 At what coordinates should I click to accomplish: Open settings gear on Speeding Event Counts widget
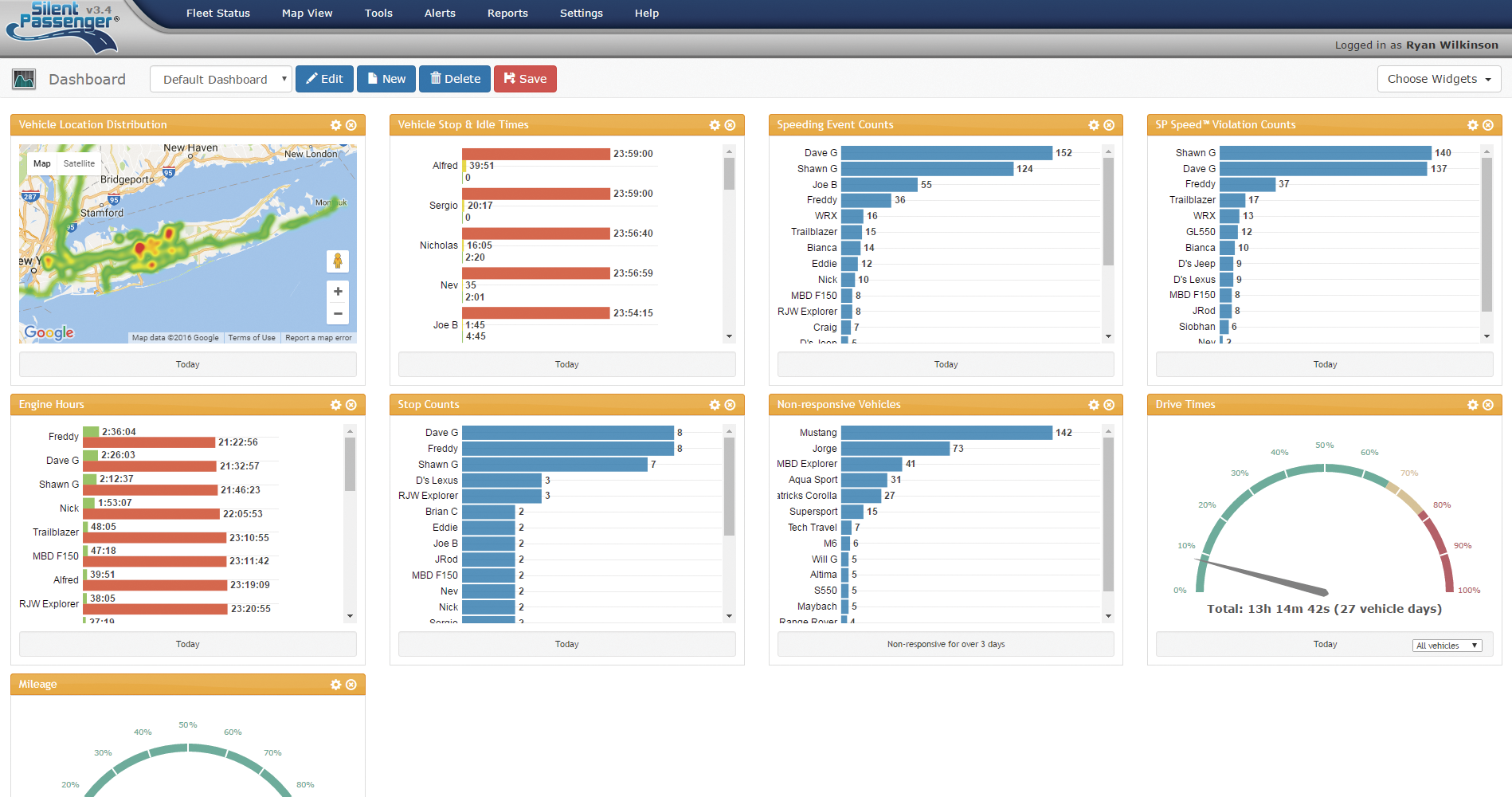point(1094,125)
